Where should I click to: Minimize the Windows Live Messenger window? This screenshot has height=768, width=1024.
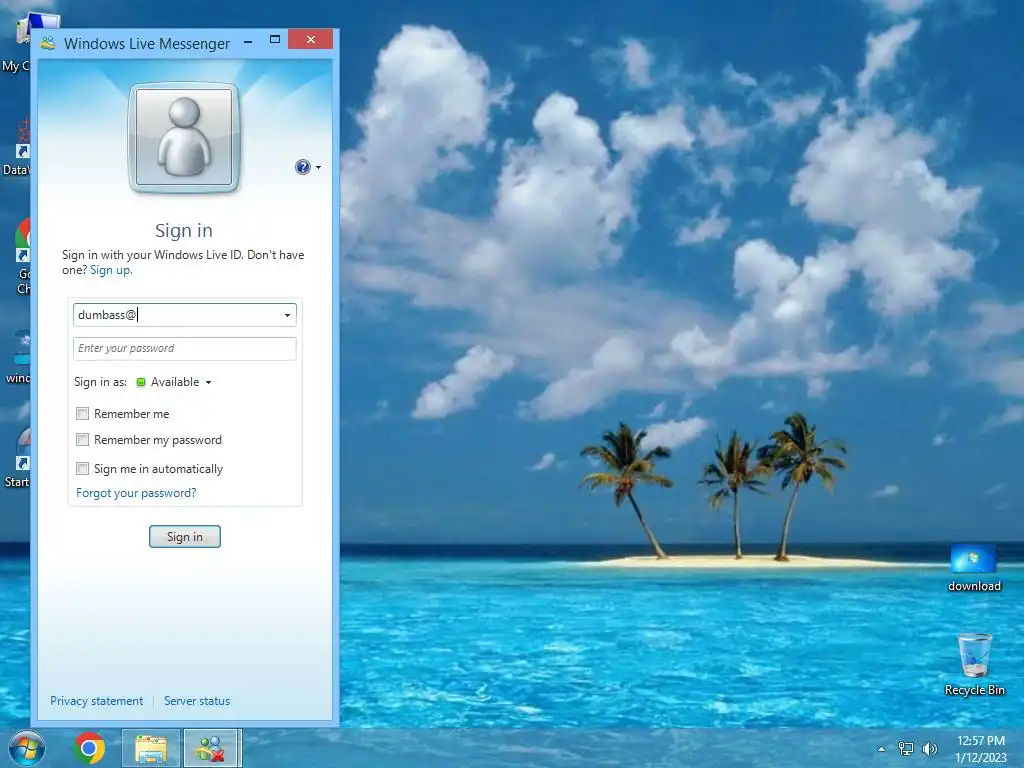point(248,41)
